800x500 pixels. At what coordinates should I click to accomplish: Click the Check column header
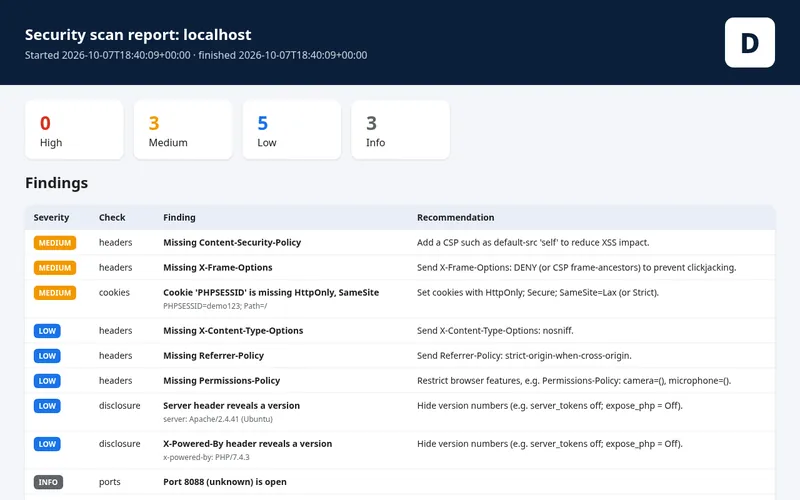[112, 217]
